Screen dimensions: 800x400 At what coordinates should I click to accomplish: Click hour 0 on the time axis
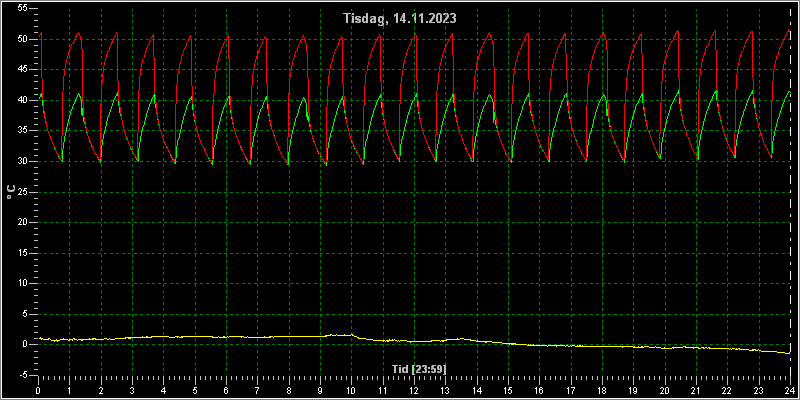point(38,391)
